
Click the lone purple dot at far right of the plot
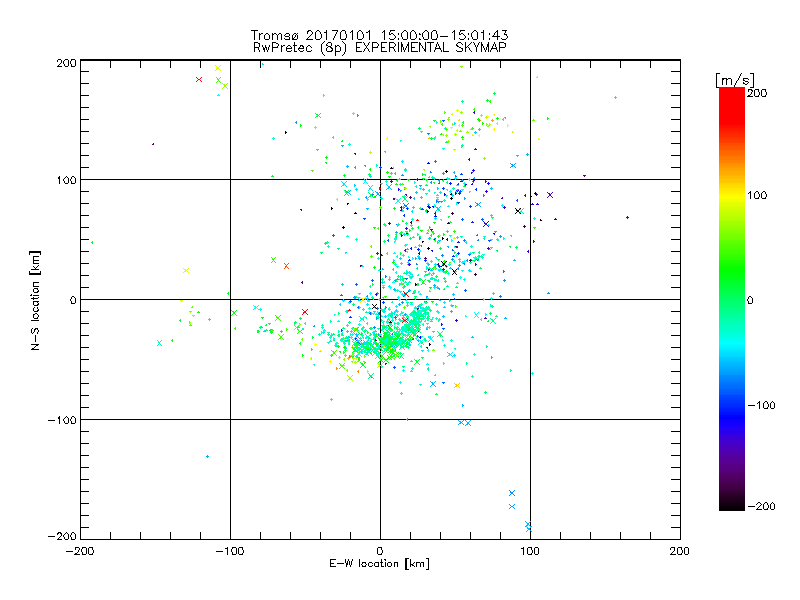[x=627, y=218]
